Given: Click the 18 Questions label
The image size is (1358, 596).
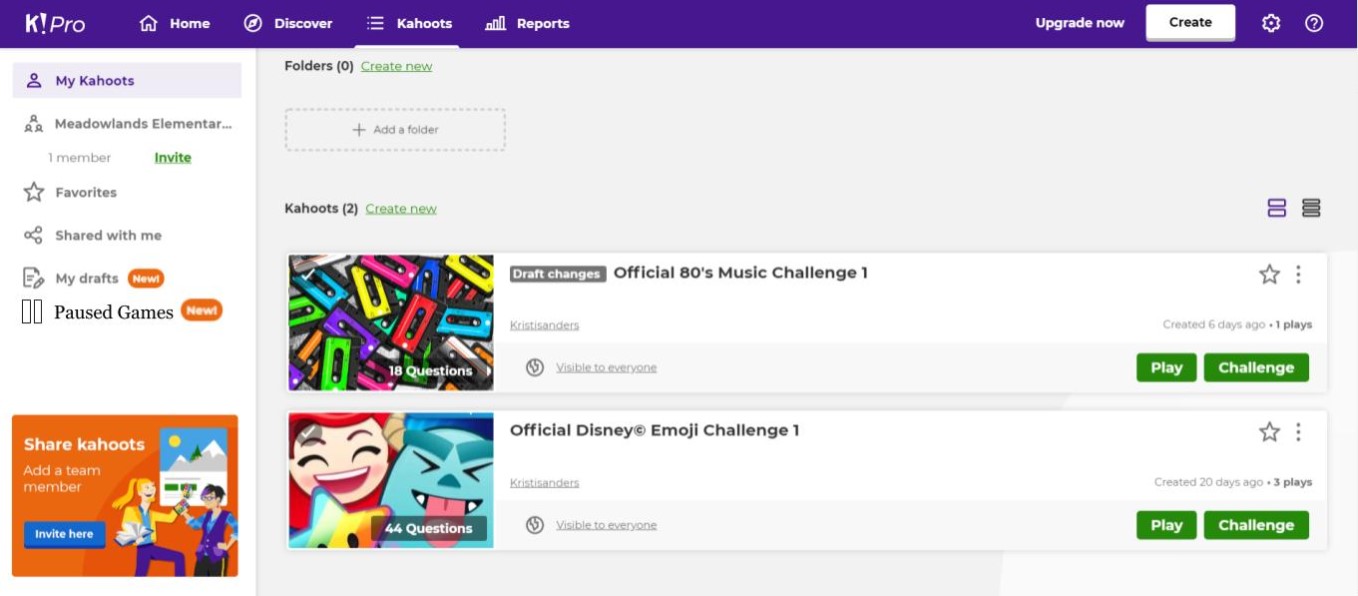Looking at the screenshot, I should click(430, 371).
